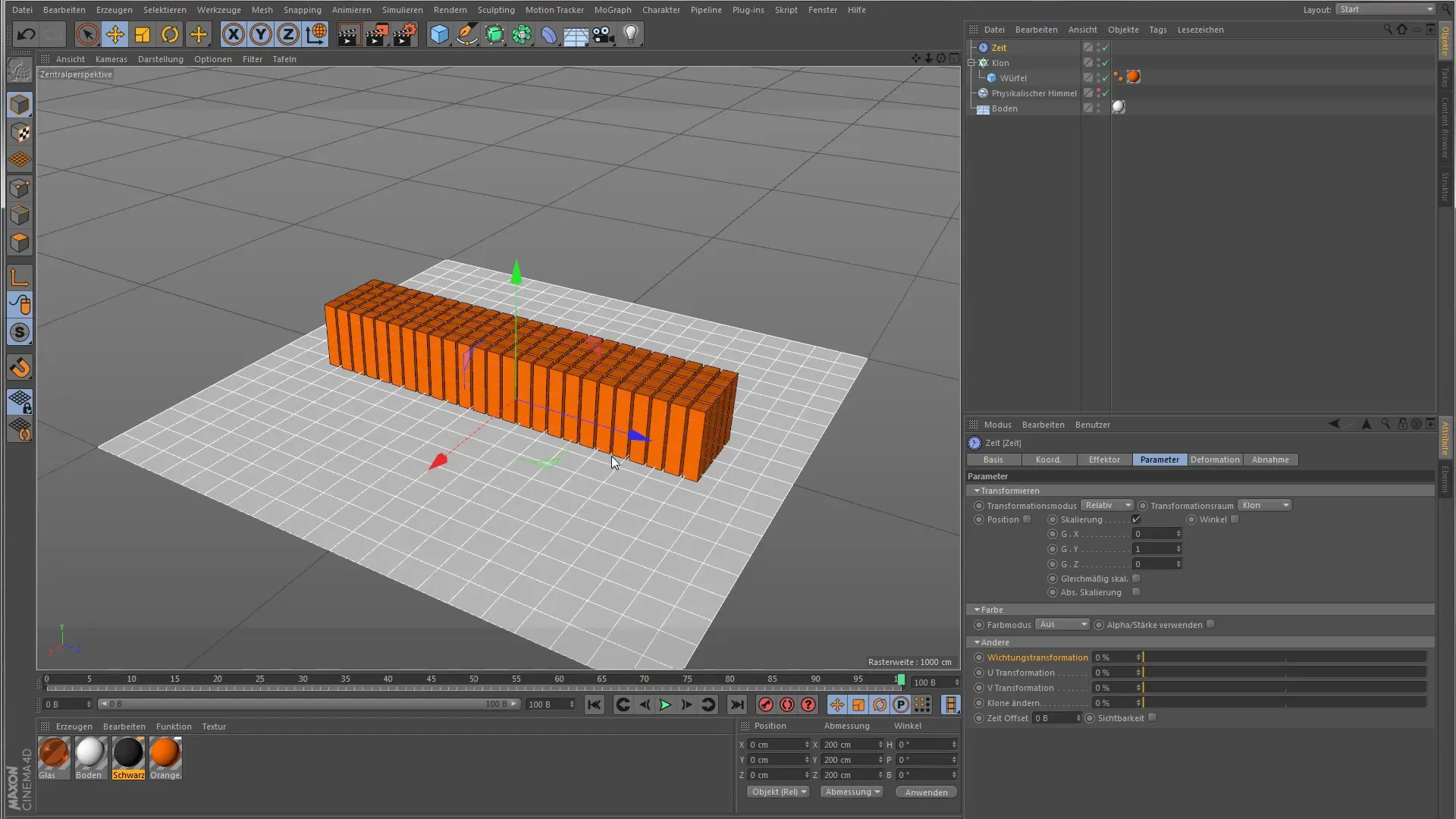Image resolution: width=1456 pixels, height=819 pixels.
Task: Toggle world coordinate system icon
Action: point(315,34)
